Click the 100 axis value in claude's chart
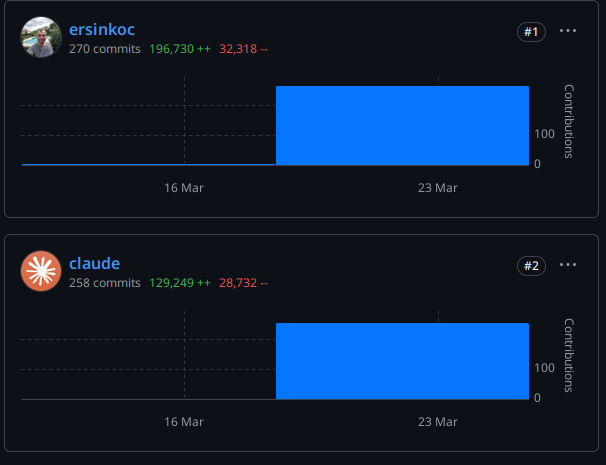606x465 pixels. click(x=544, y=368)
